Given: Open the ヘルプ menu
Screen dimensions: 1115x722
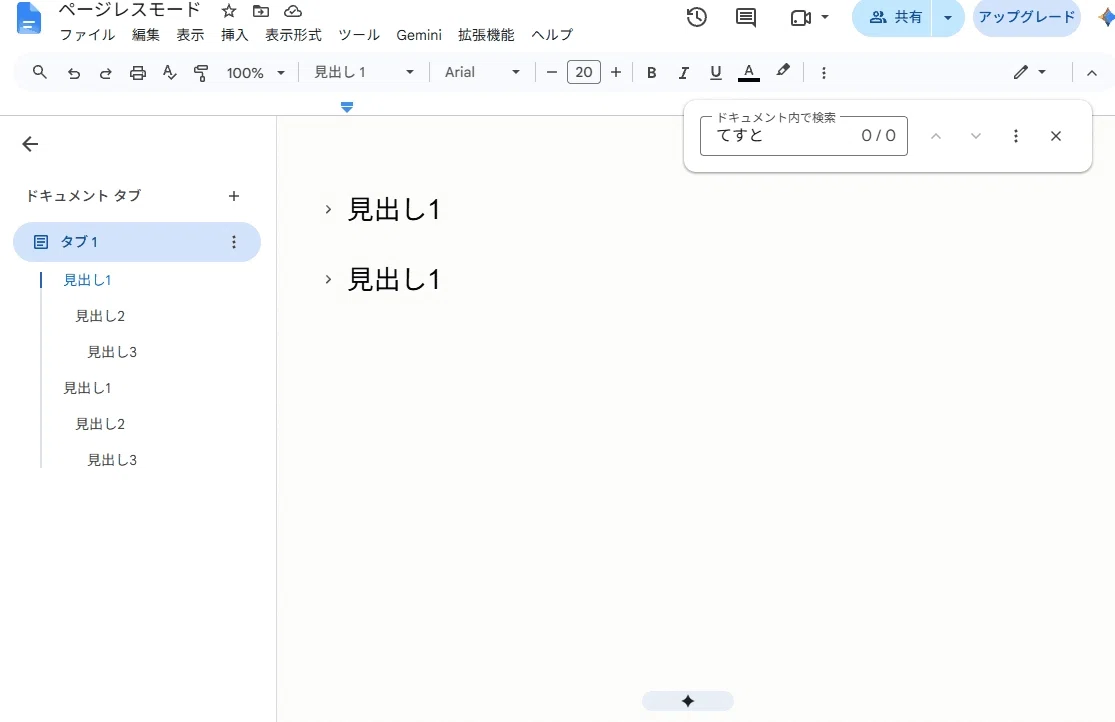Looking at the screenshot, I should pyautogui.click(x=552, y=35).
